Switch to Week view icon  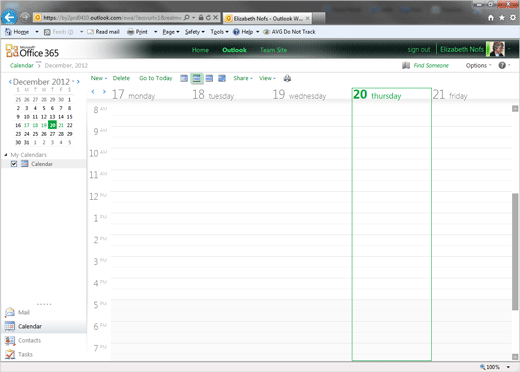209,78
